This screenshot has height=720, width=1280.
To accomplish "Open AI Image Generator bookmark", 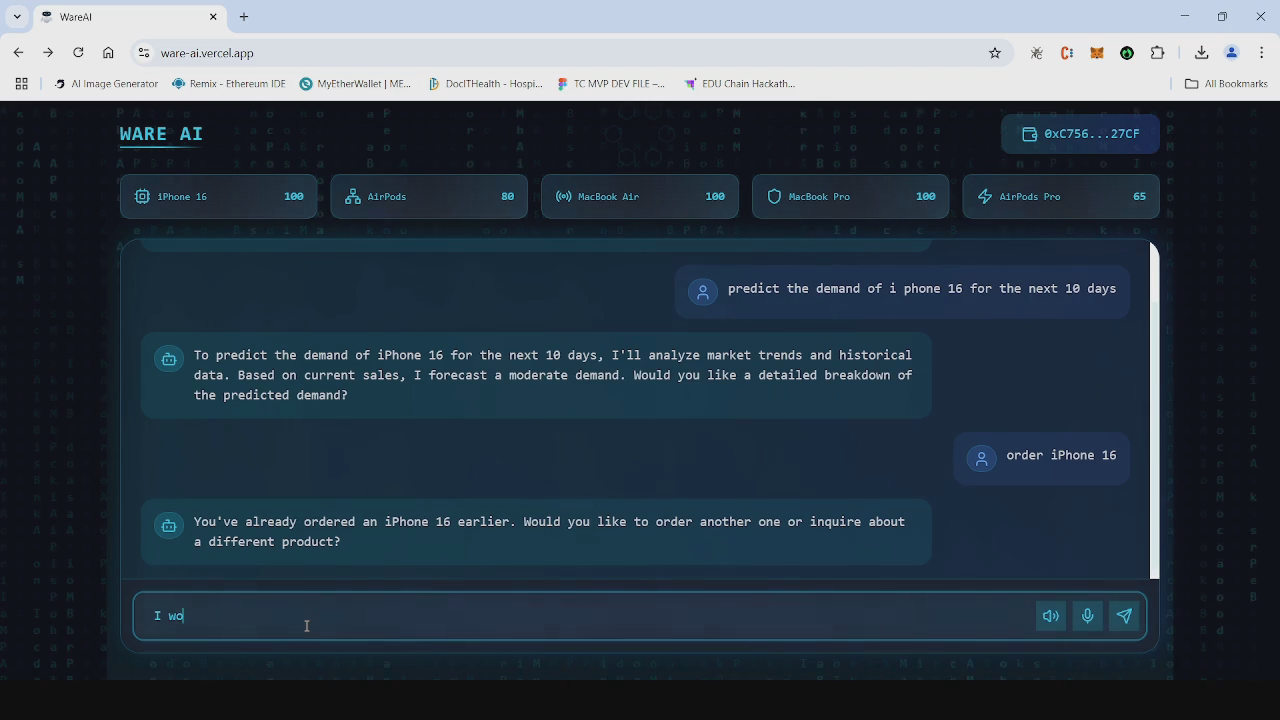I will coord(106,84).
